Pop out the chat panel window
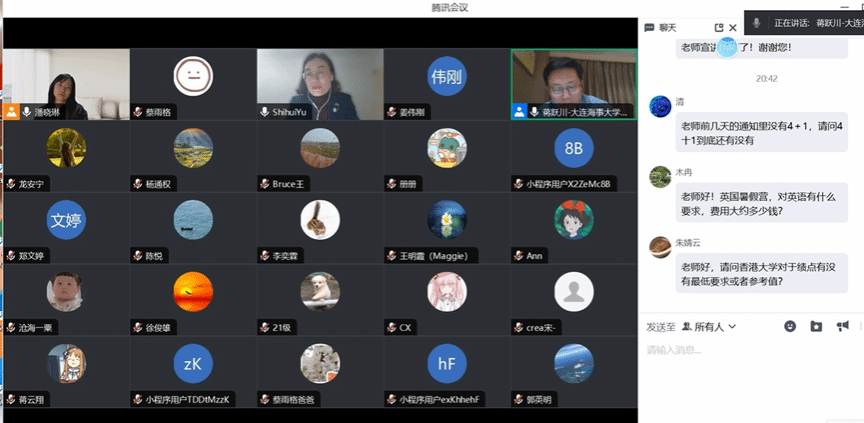Image resolution: width=864 pixels, height=423 pixels. [719, 28]
